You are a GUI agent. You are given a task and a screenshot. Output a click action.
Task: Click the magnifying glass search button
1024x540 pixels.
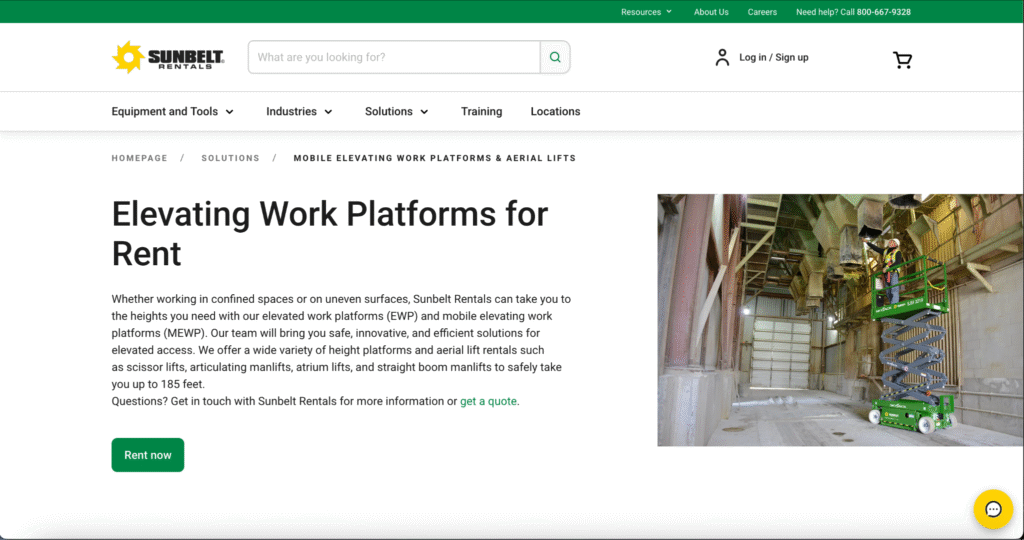pyautogui.click(x=555, y=57)
